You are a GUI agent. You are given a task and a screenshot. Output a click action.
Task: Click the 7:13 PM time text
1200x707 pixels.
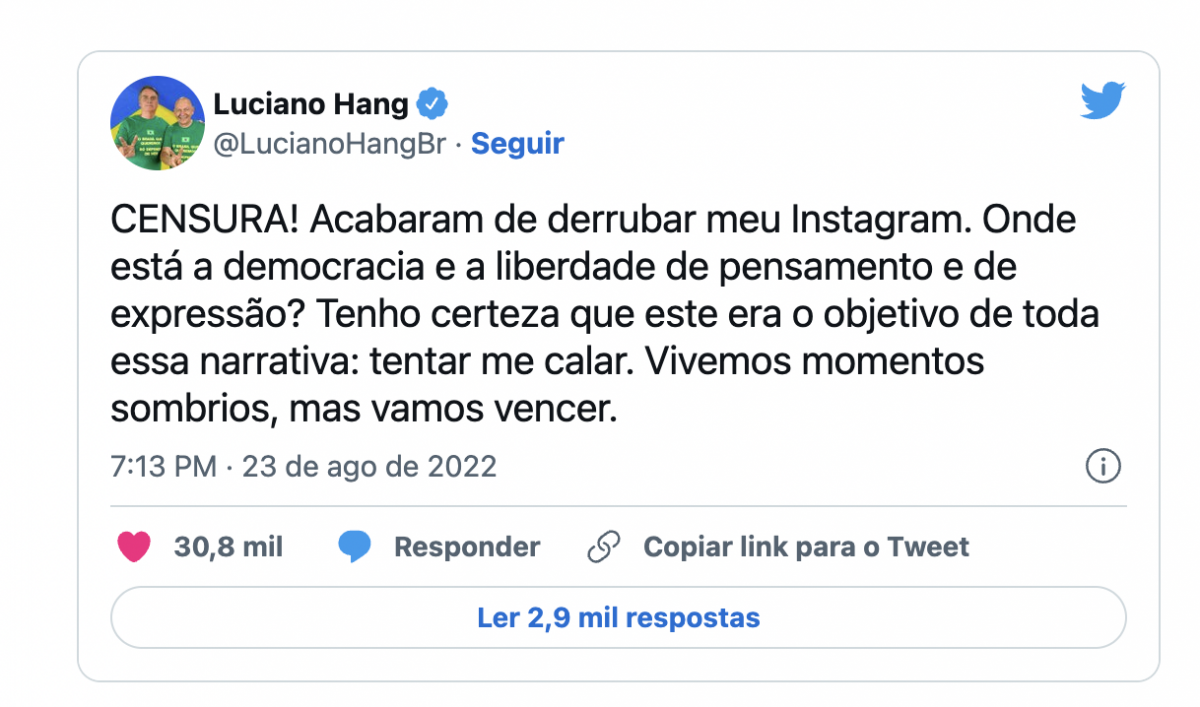(163, 467)
